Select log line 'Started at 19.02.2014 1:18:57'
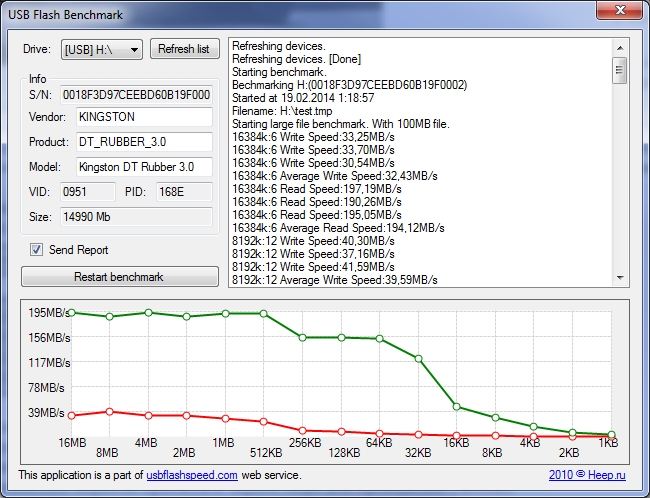This screenshot has height=498, width=650. pos(303,98)
